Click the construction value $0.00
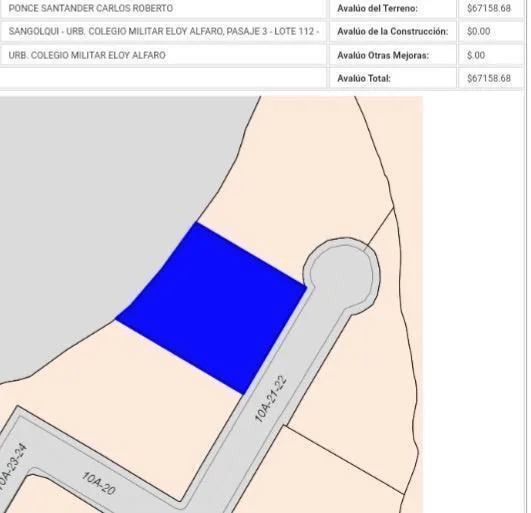The image size is (531, 513). click(x=479, y=31)
